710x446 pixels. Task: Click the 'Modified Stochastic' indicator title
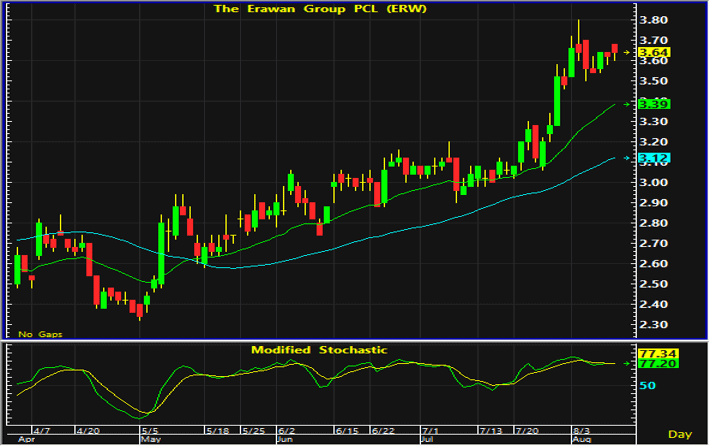(319, 350)
